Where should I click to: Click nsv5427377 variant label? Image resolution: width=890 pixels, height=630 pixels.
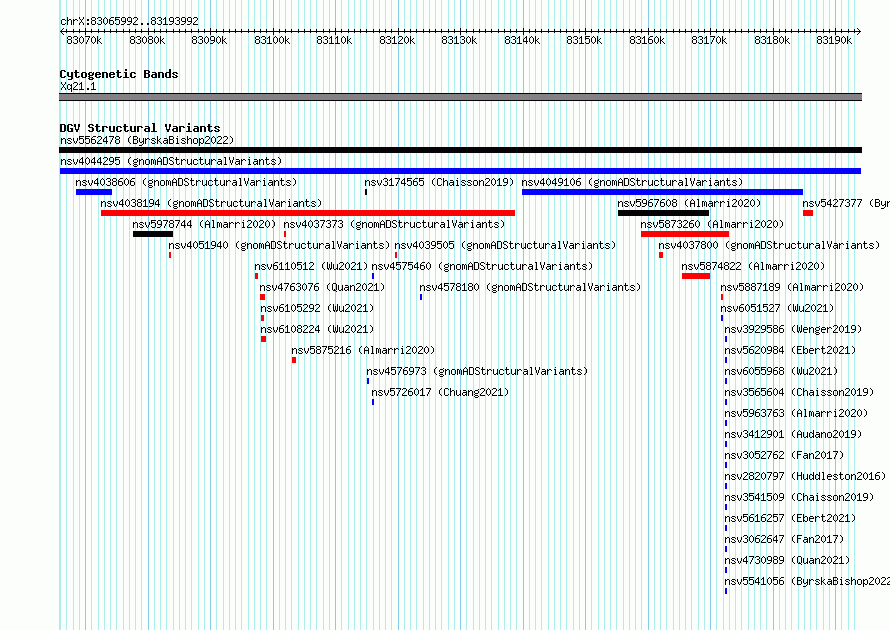tap(846, 203)
